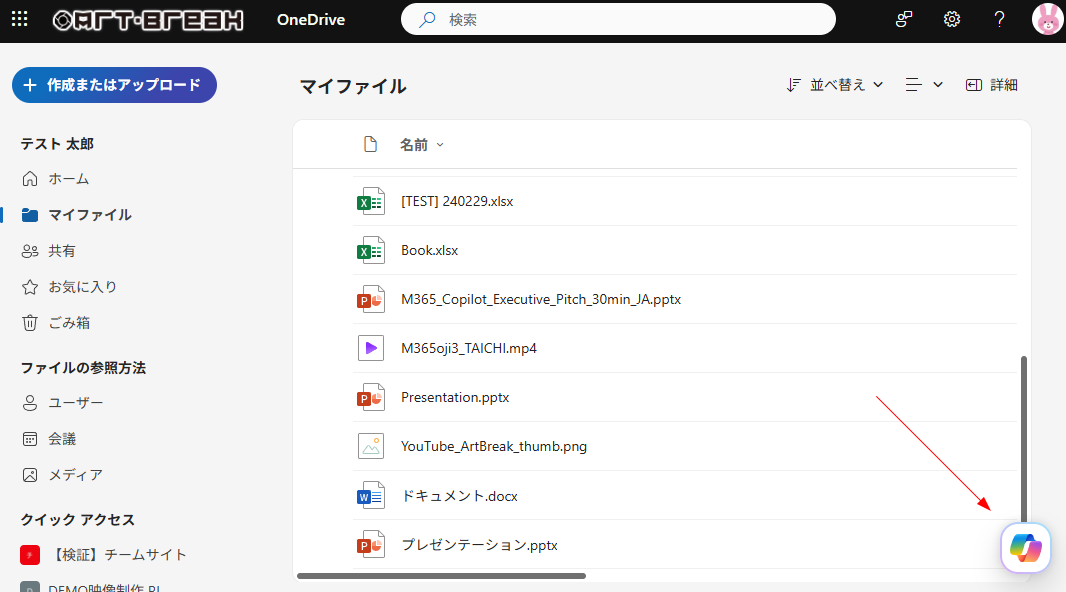Image resolution: width=1066 pixels, height=592 pixels.
Task: Open the 詳細 details pane button
Action: click(x=992, y=85)
